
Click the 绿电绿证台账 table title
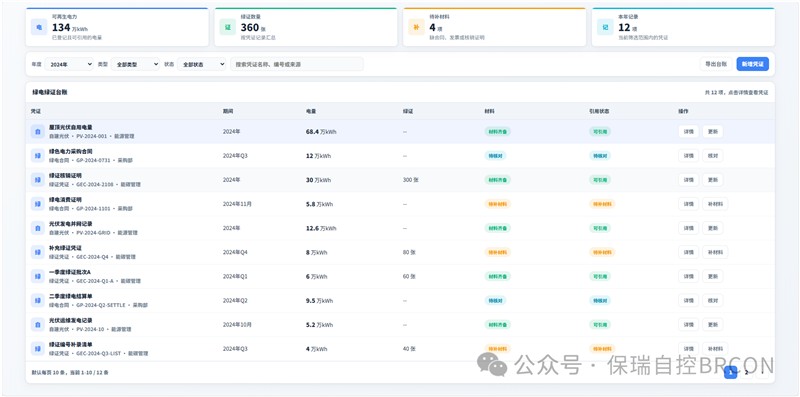49,92
